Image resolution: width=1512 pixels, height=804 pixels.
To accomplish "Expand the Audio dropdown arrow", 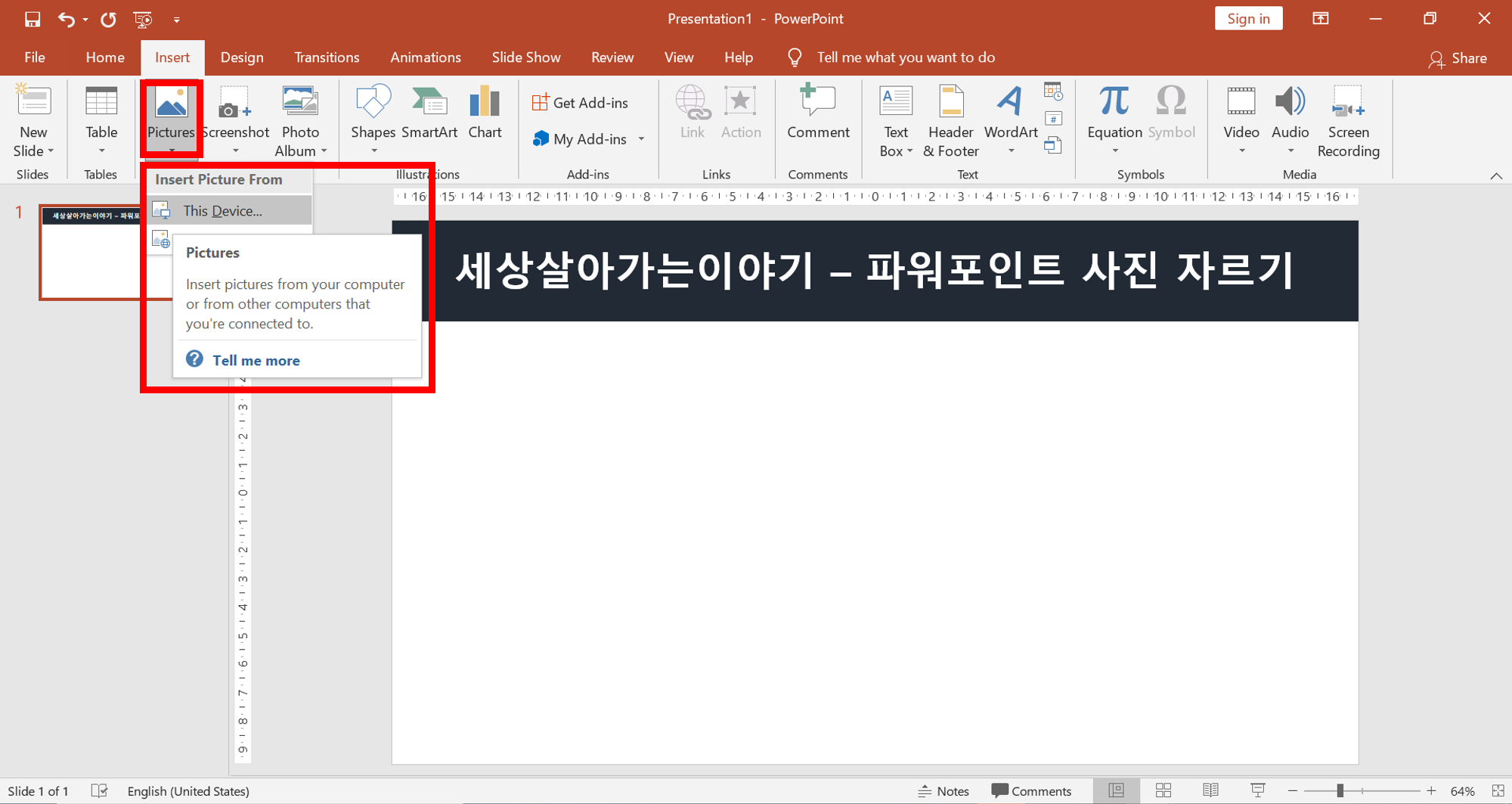I will [x=1290, y=151].
